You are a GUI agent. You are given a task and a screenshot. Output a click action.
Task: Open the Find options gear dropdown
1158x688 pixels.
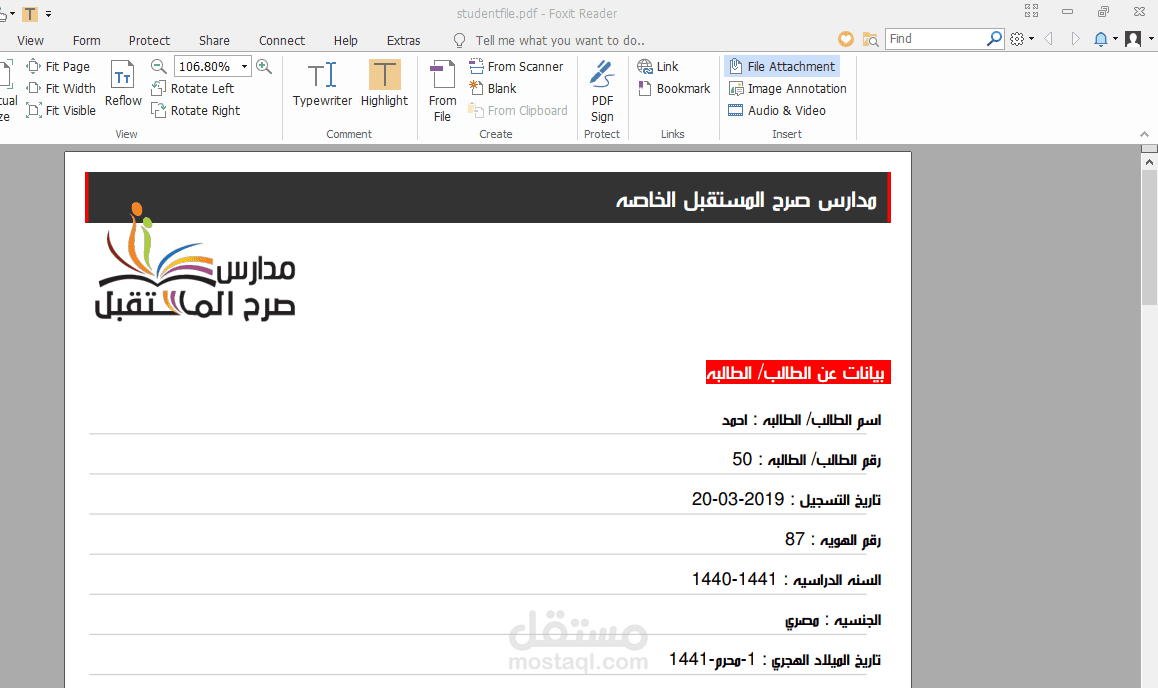tap(1021, 38)
